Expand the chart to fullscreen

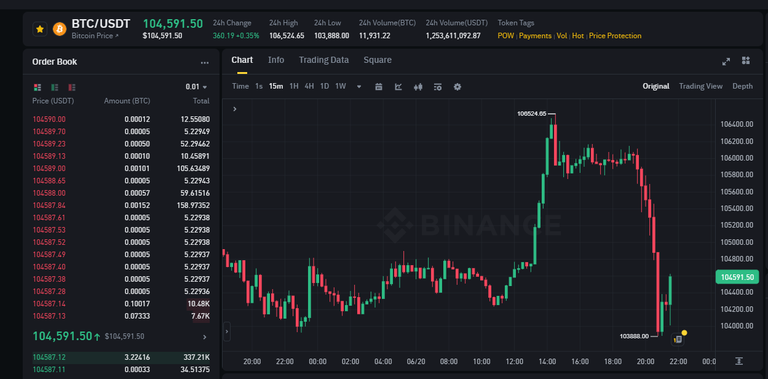[x=726, y=61]
